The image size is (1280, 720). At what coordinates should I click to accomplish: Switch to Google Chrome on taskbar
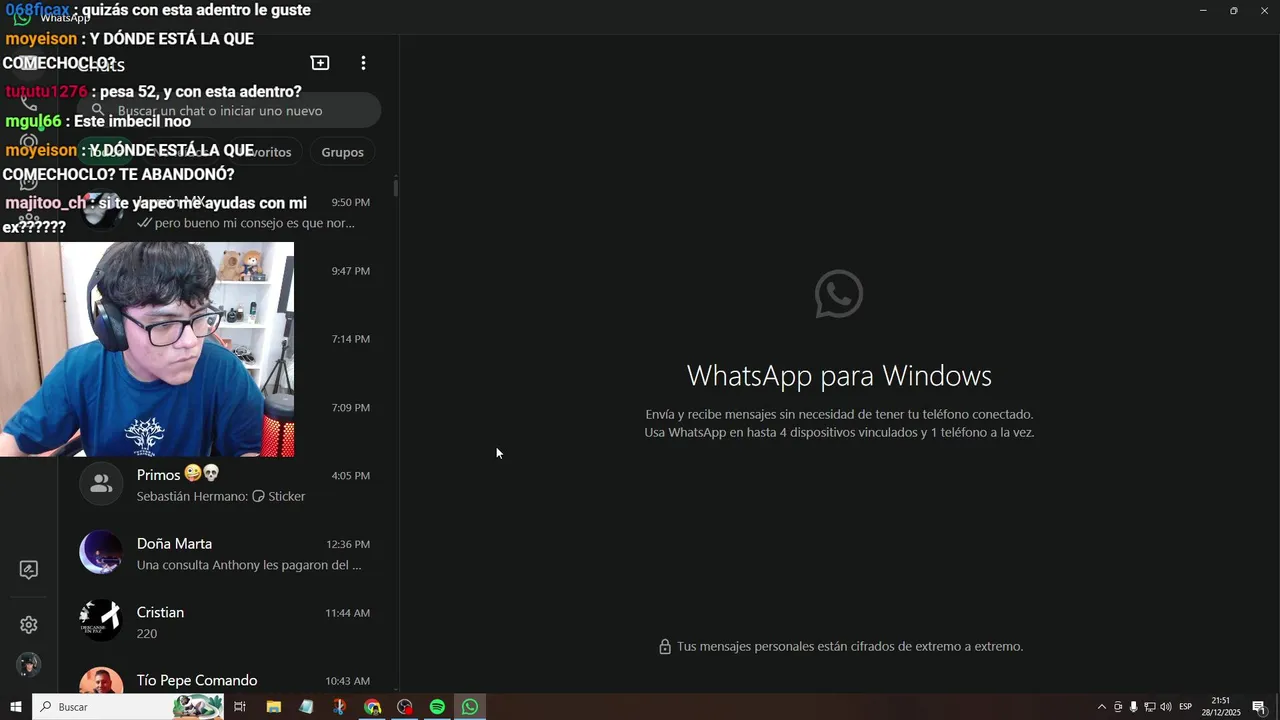tap(372, 707)
